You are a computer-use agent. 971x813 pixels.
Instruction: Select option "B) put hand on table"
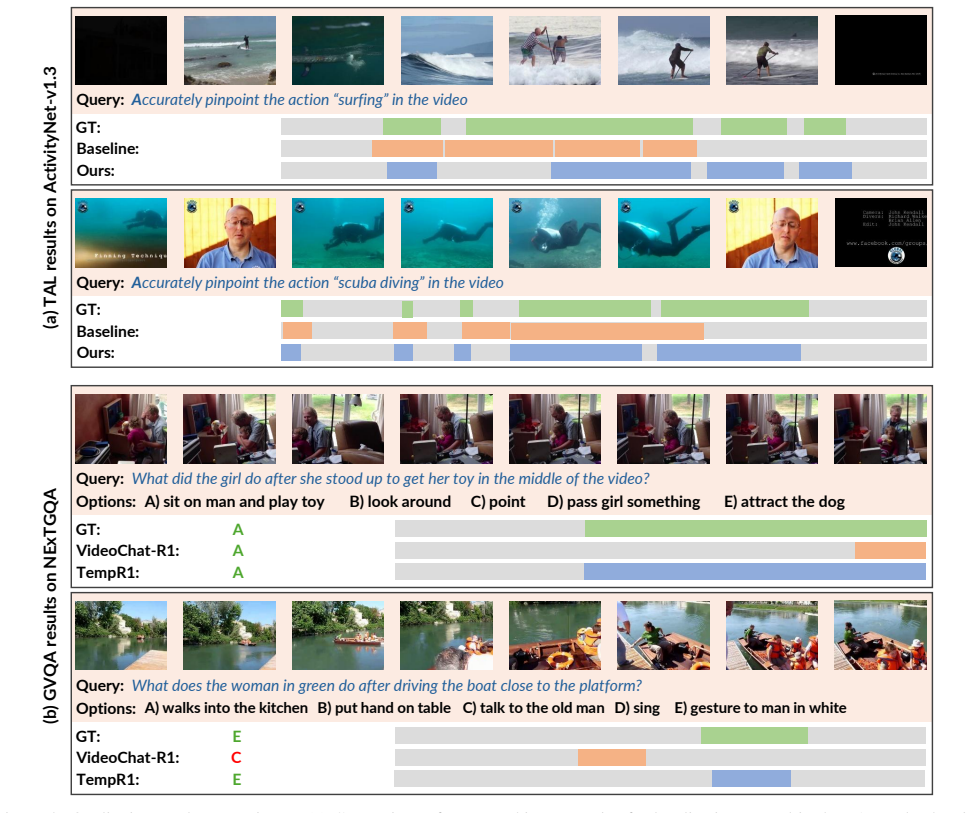[x=384, y=708]
